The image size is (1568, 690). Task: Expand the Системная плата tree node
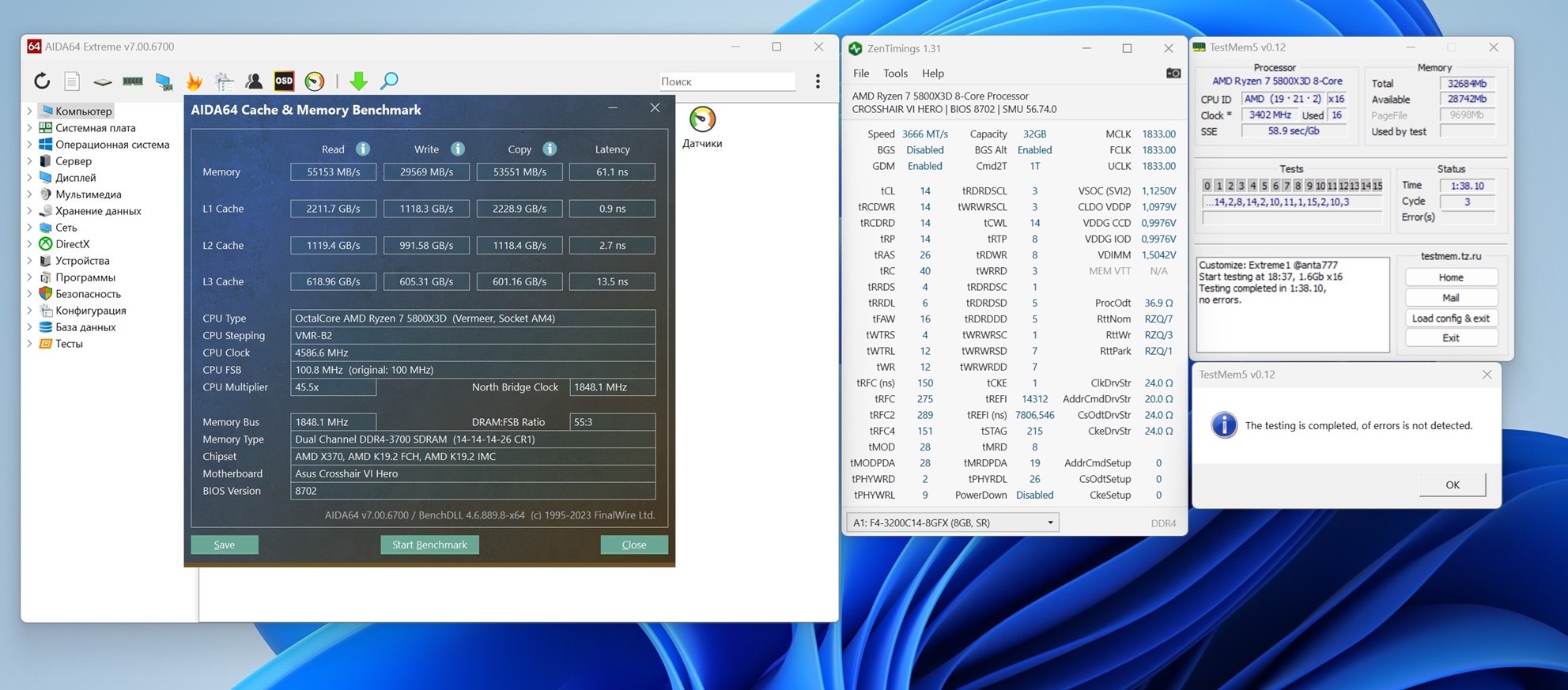click(30, 128)
